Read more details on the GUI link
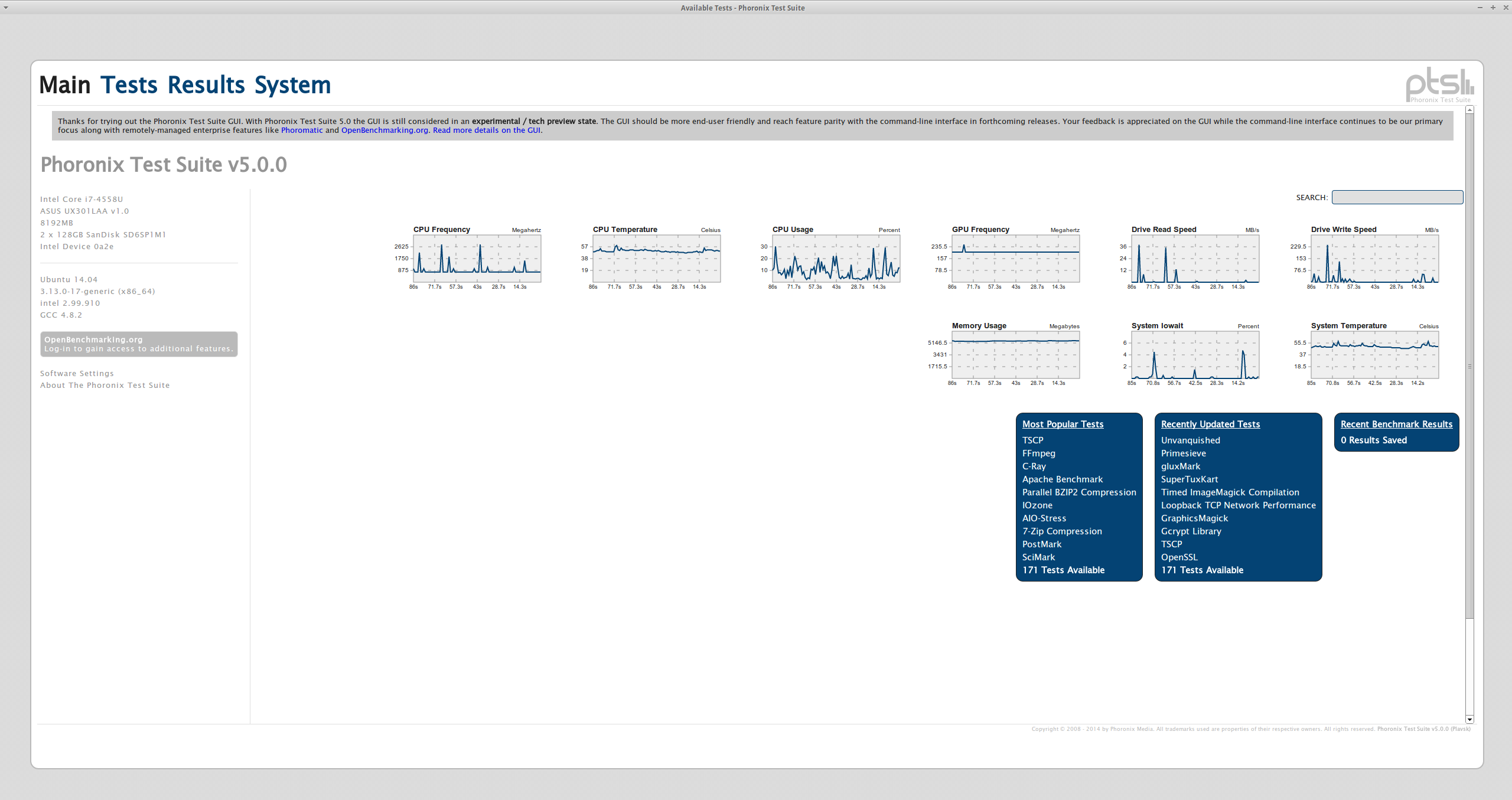Viewport: 1512px width, 800px height. [487, 130]
